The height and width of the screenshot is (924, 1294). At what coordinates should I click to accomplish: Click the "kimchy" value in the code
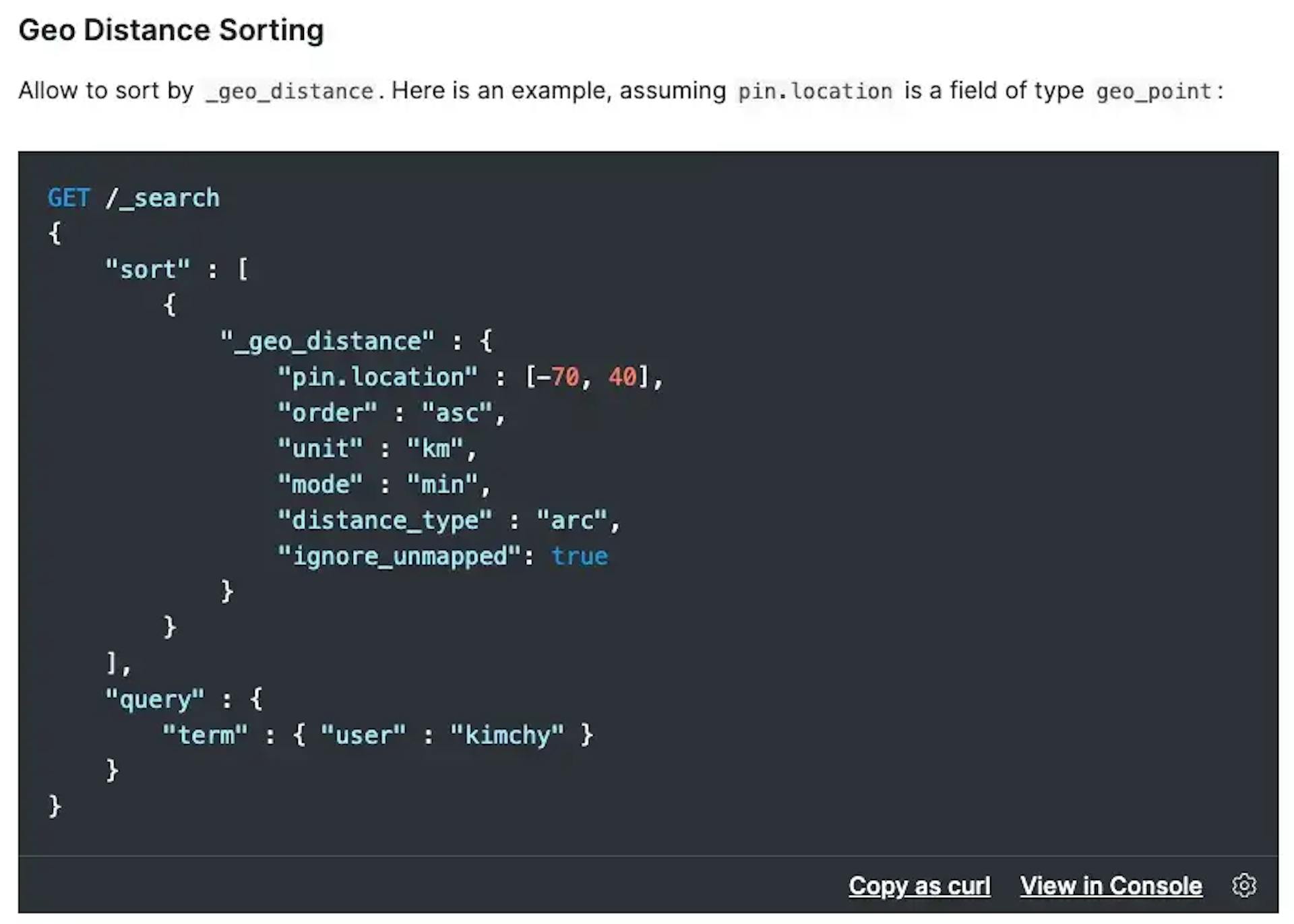pyautogui.click(x=507, y=735)
